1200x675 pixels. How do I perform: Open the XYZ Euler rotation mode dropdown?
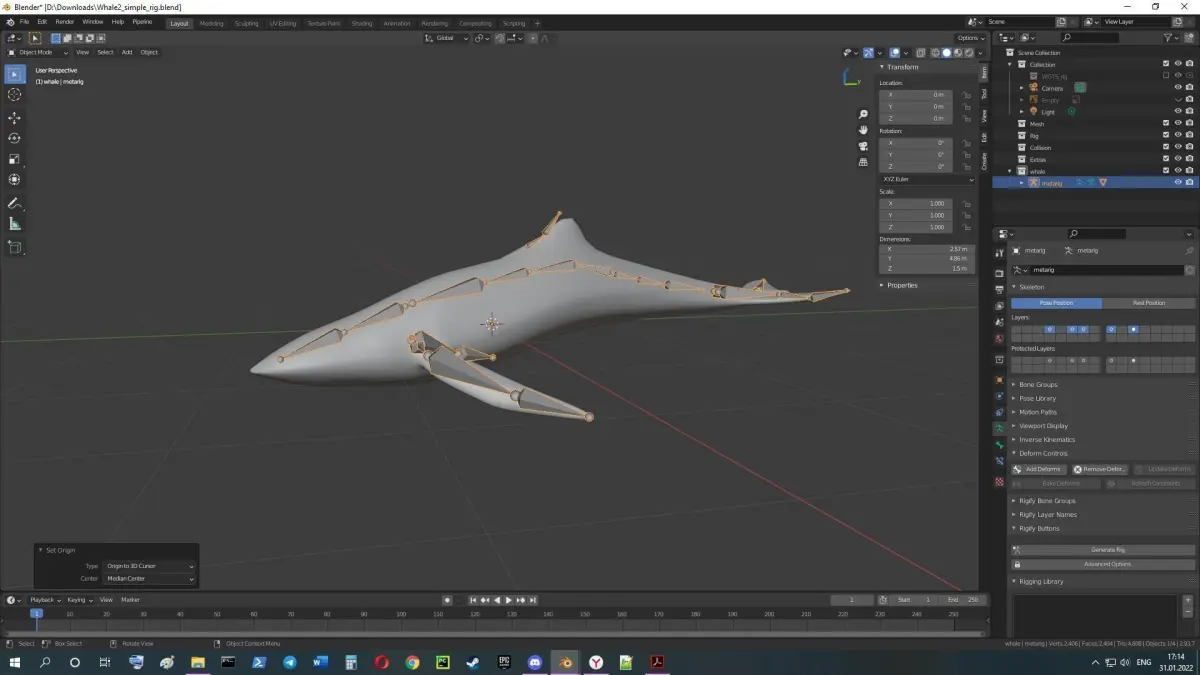pos(927,179)
